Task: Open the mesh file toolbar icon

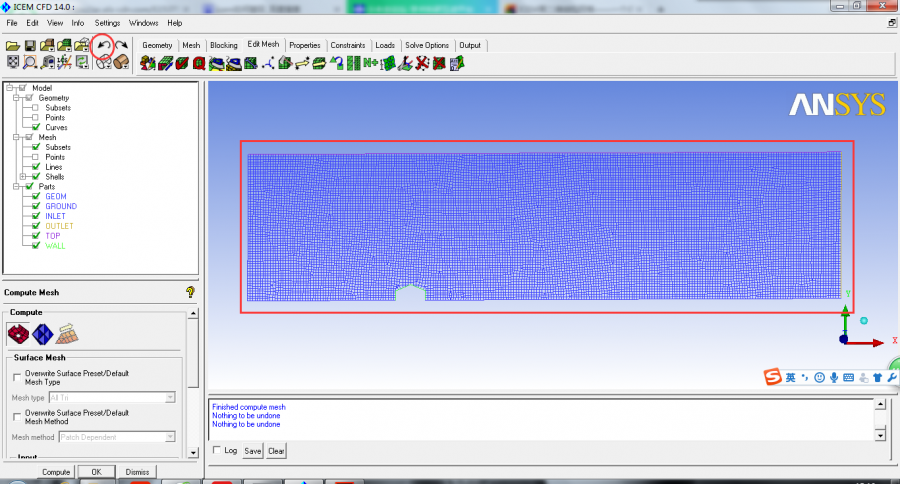Action: coord(64,45)
